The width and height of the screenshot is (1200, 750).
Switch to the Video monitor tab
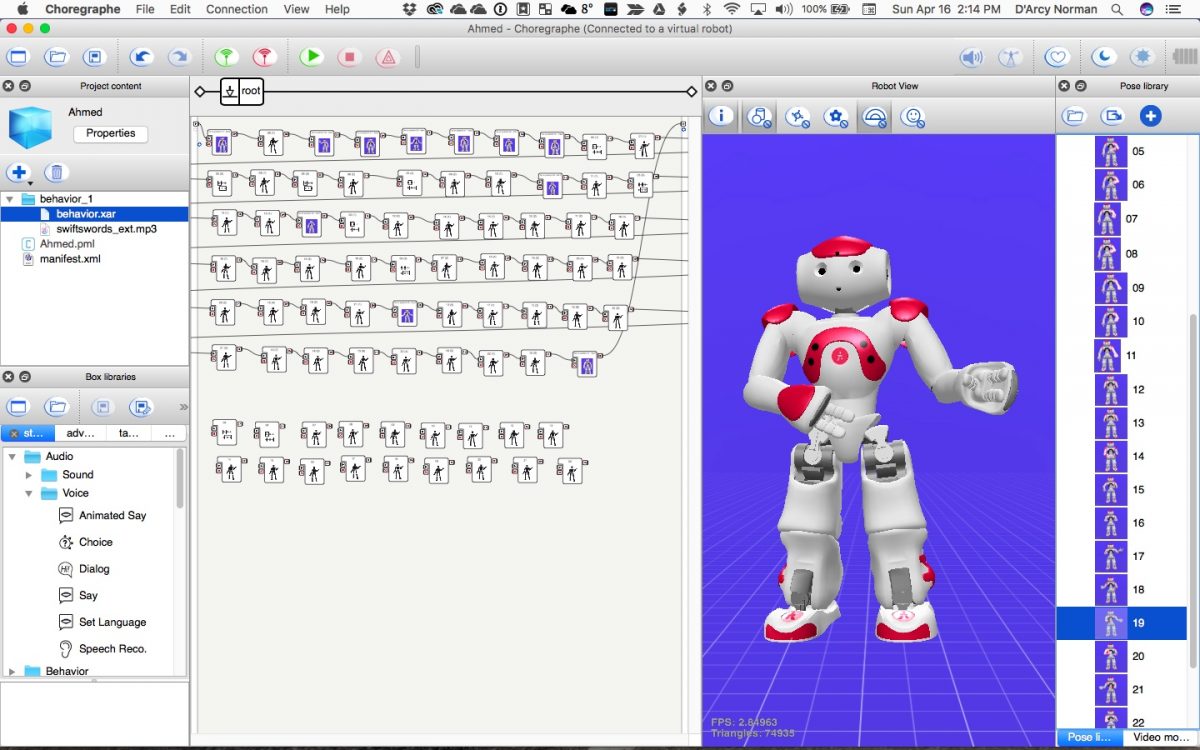point(1160,737)
